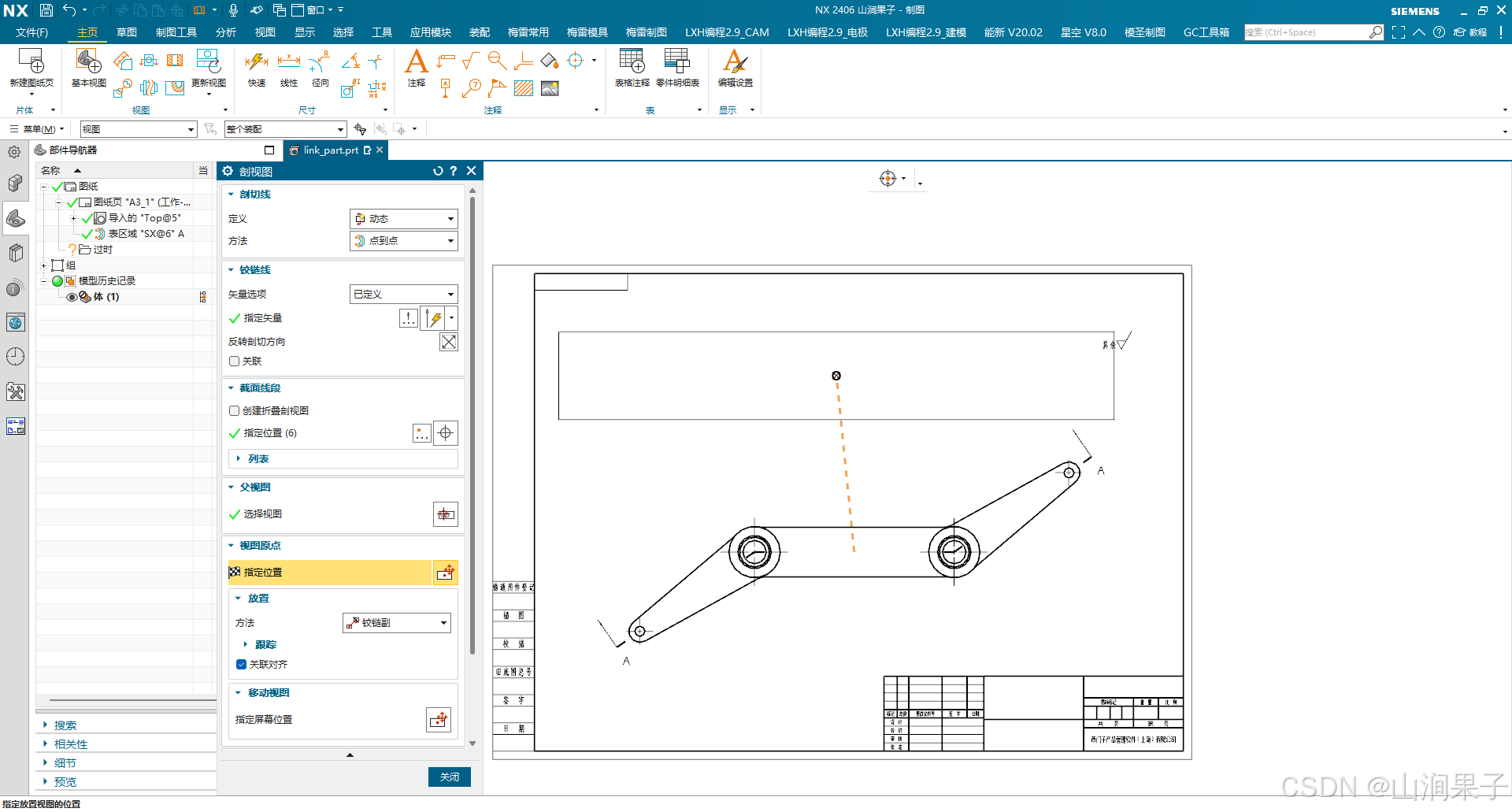Toggle the Associative checkbox (关联)

tap(235, 362)
